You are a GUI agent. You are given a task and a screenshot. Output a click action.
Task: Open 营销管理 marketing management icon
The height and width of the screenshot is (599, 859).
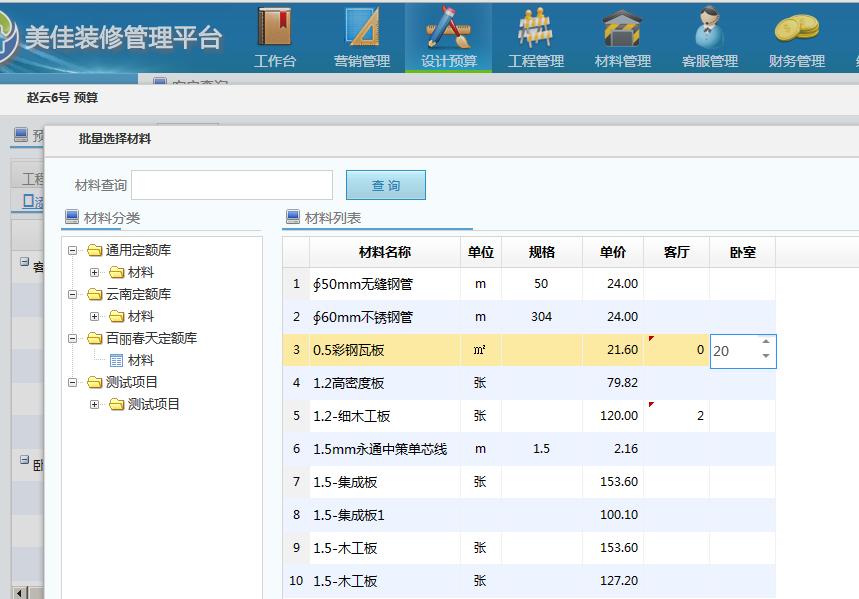[361, 38]
